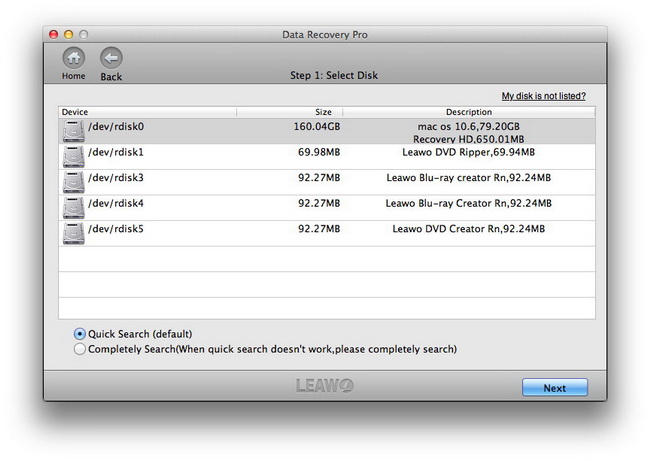
Task: Click the Leawo logo in bottom bar
Action: pos(325,386)
